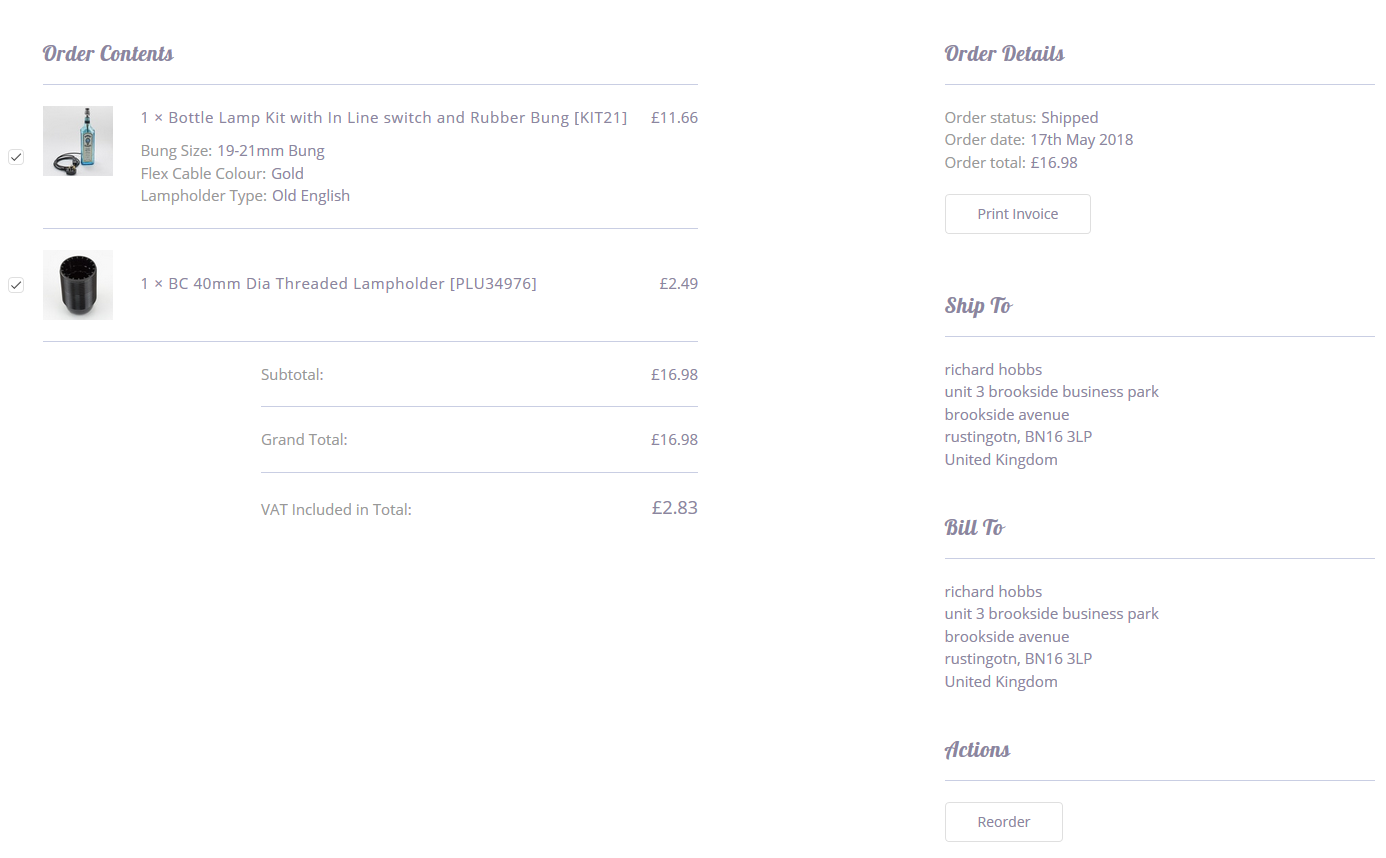Click the Order Contents heading
The height and width of the screenshot is (858, 1386).
pos(108,54)
